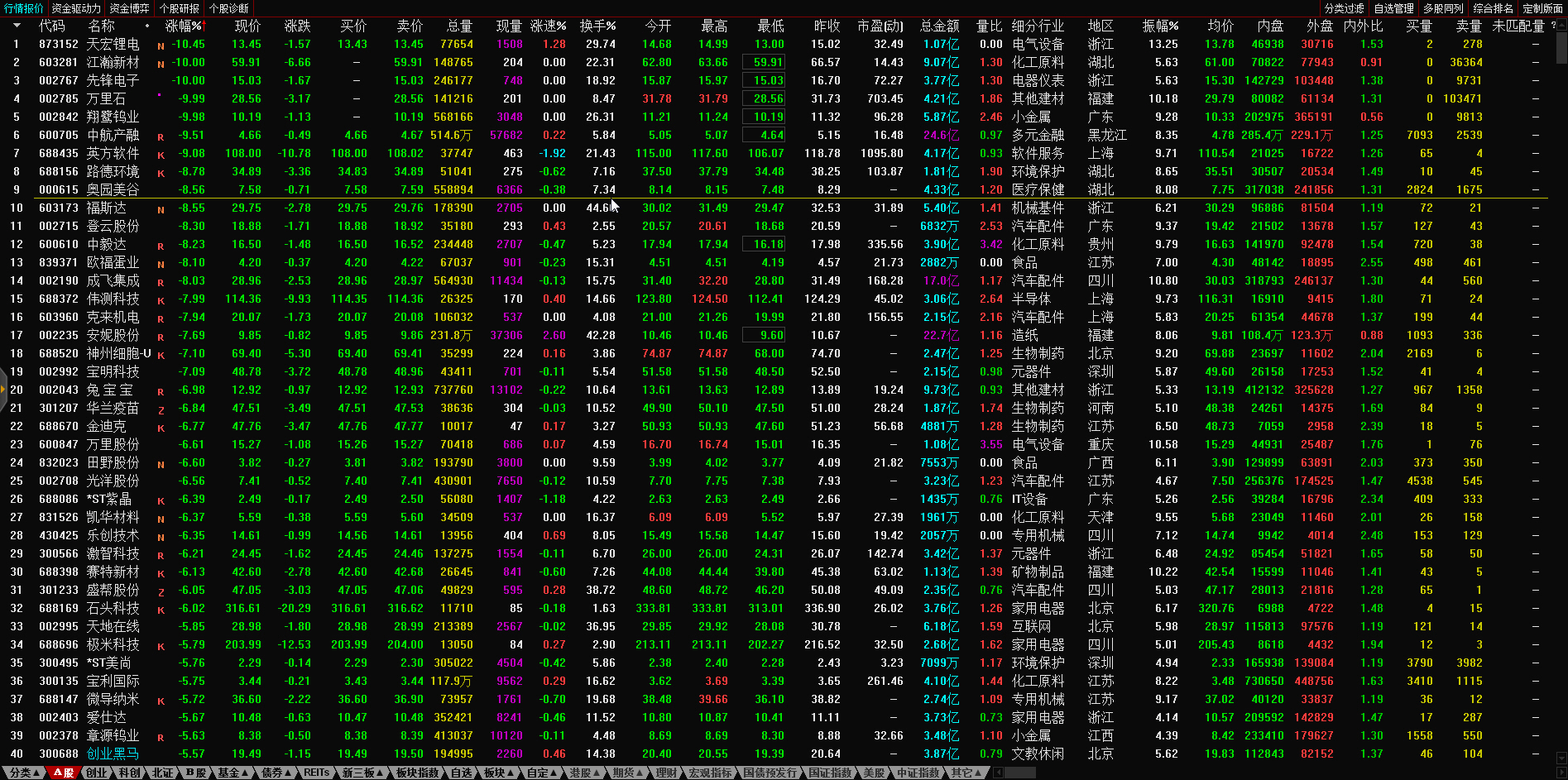Expand the 分类 tab menu
1568x780 pixels.
[x=24, y=773]
